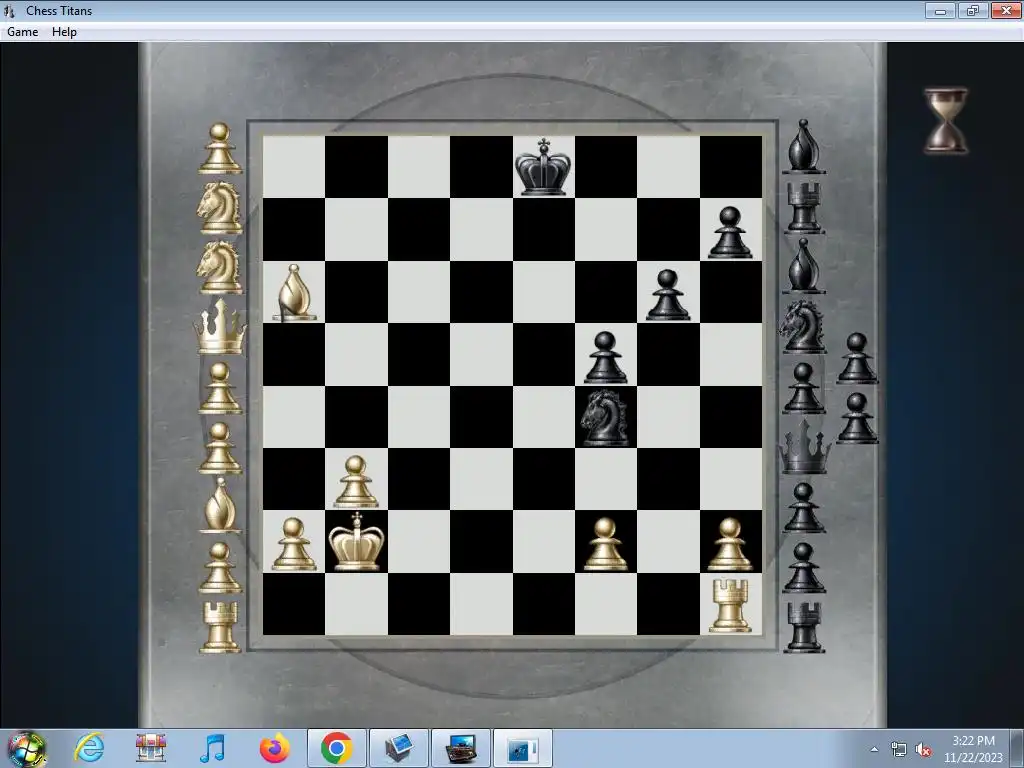Viewport: 1024px width, 768px height.
Task: Open the storefront icon on the taskbar
Action: tap(151, 748)
